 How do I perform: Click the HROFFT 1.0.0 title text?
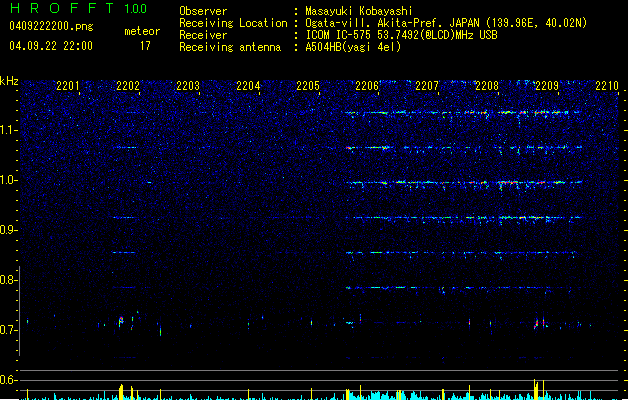[79, 8]
